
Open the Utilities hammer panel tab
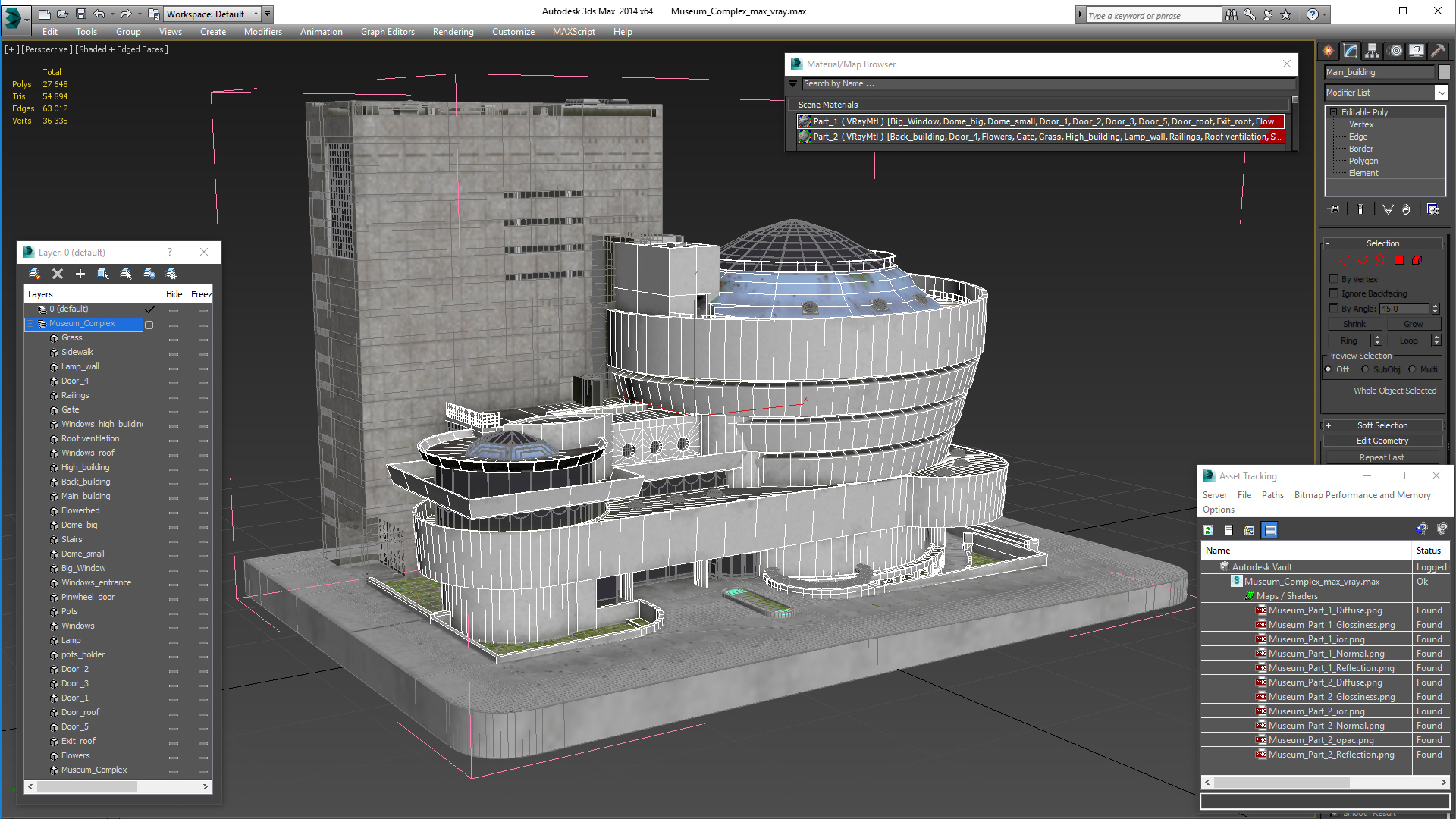[x=1438, y=51]
